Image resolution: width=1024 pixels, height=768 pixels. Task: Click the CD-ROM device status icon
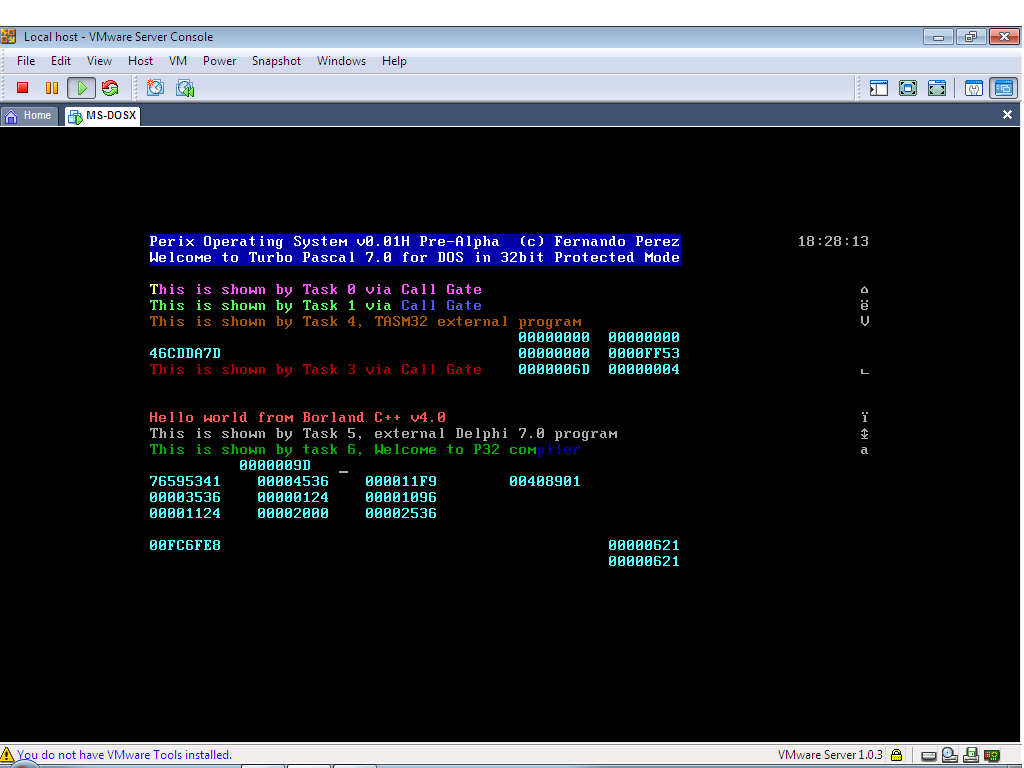coord(949,757)
